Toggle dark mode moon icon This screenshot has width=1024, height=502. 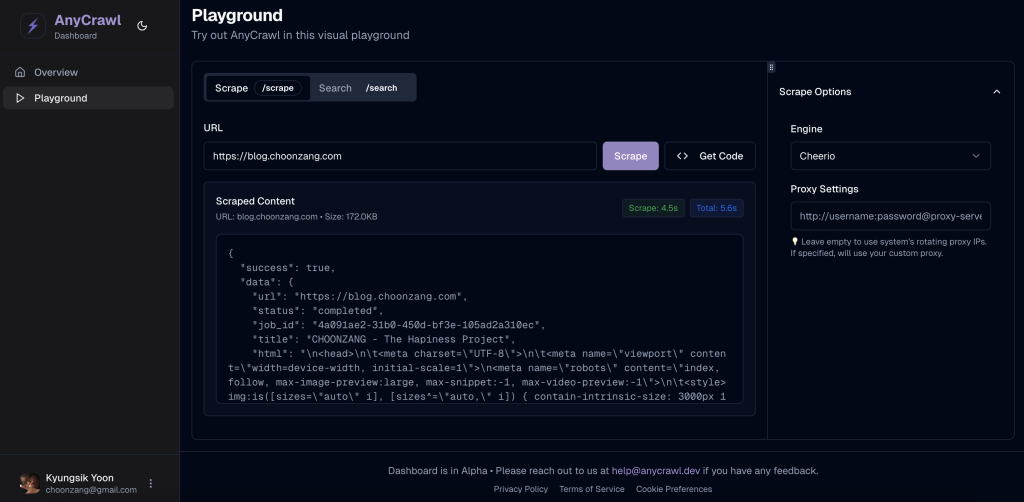[x=142, y=26]
